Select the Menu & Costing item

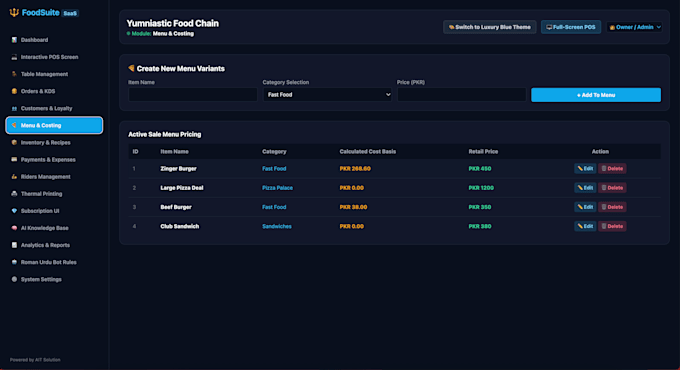pyautogui.click(x=54, y=125)
